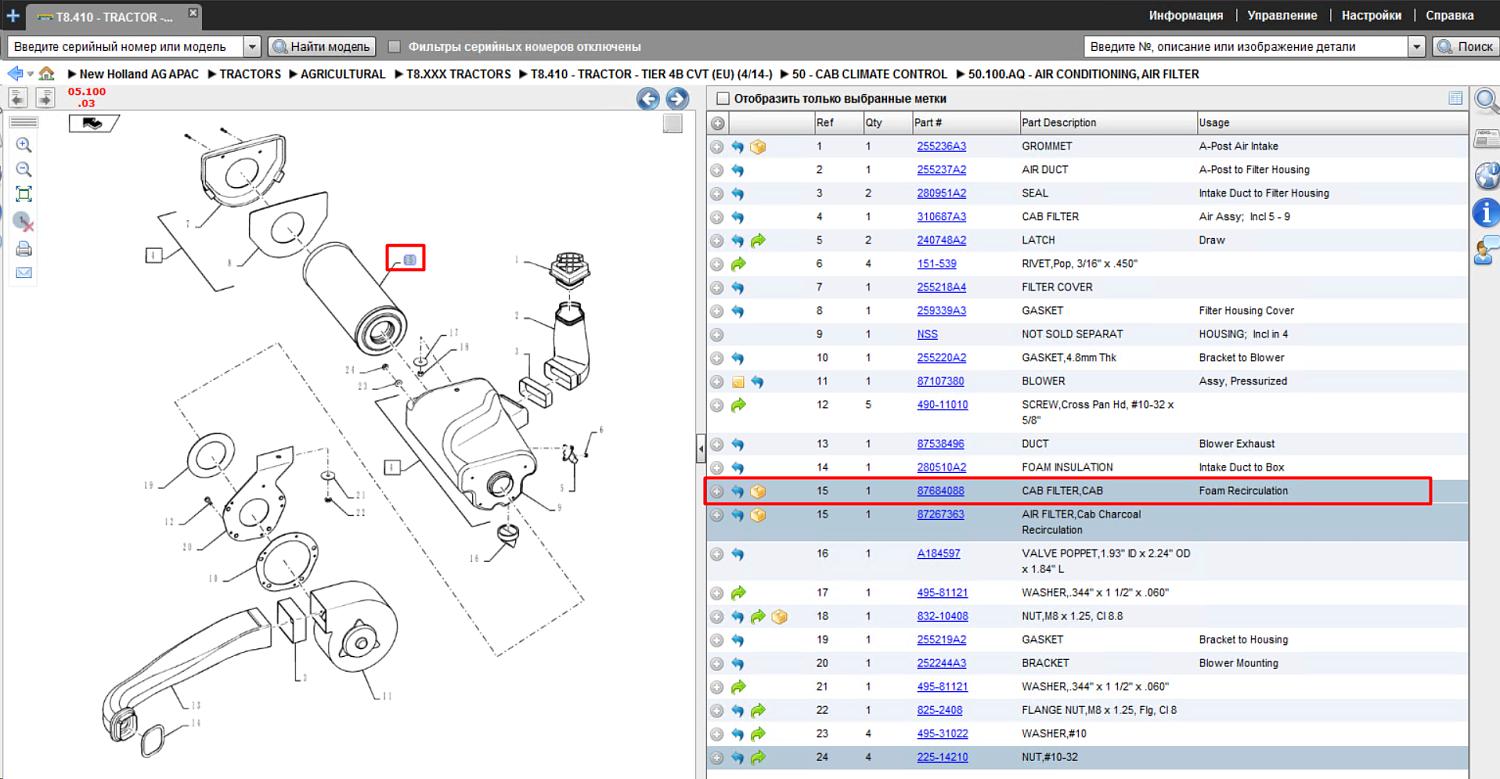Open part number 87267363 link

[940, 515]
